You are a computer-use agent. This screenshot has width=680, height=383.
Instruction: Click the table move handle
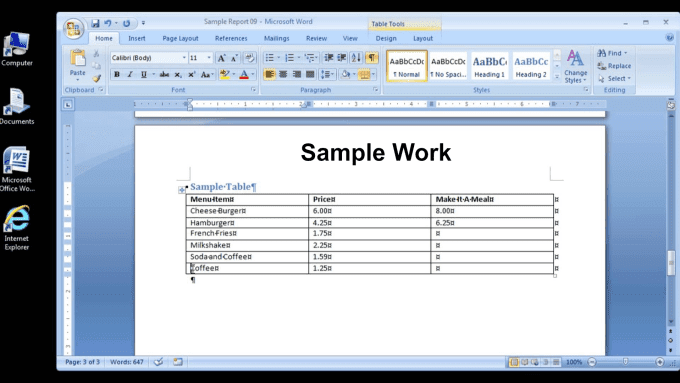[x=182, y=190]
